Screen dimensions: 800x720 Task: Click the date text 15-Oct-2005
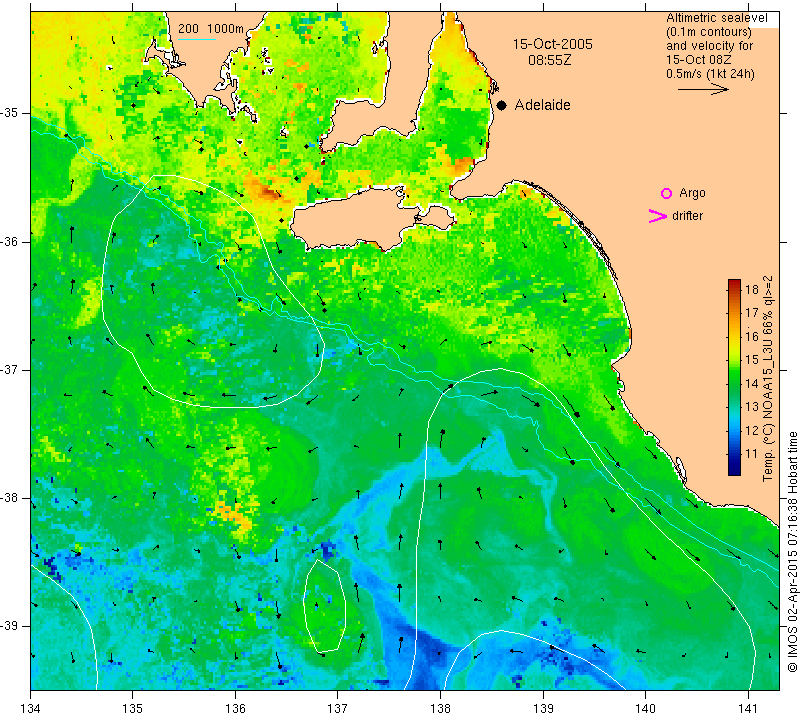click(553, 44)
